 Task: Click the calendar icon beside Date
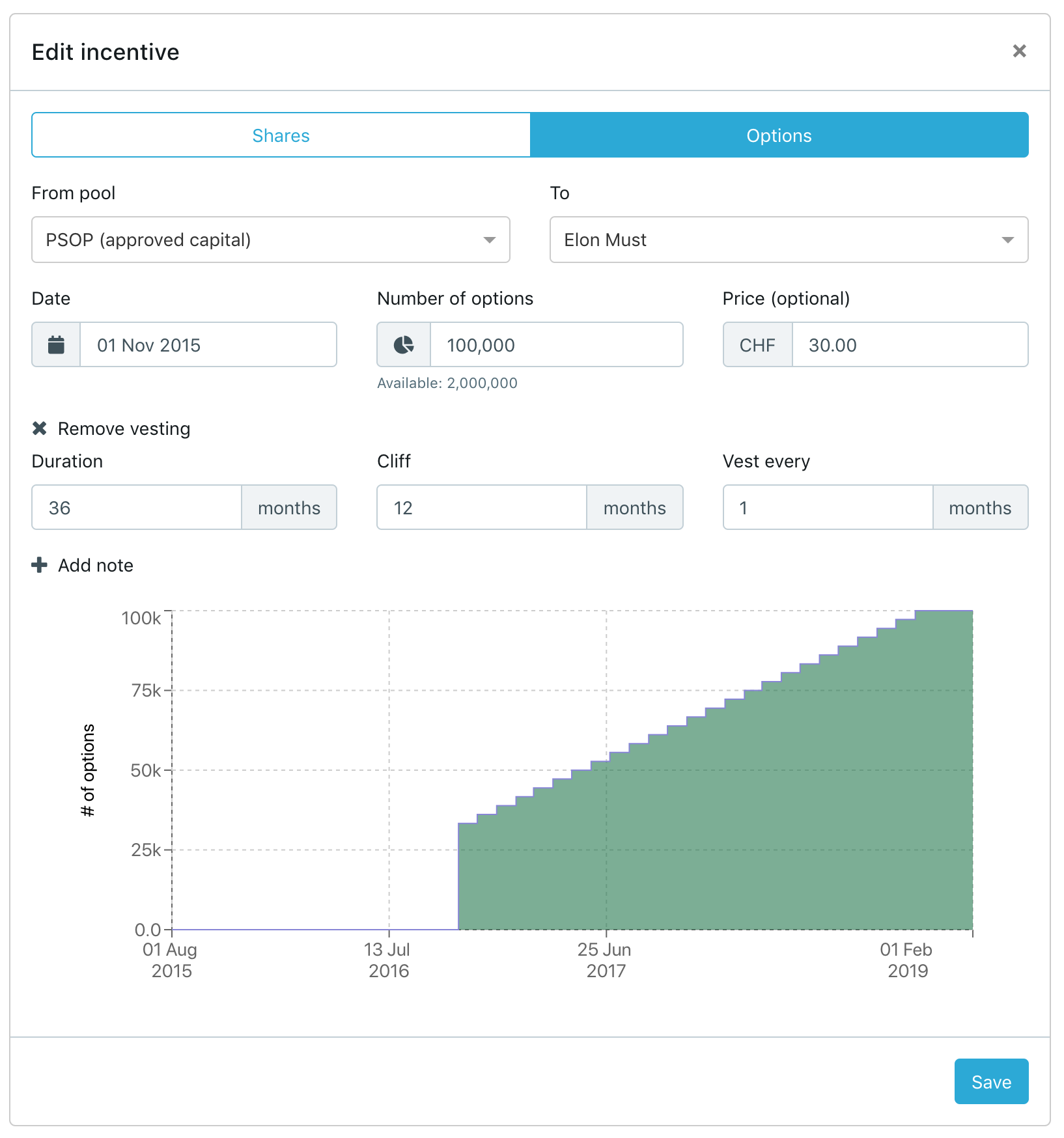pyautogui.click(x=57, y=345)
